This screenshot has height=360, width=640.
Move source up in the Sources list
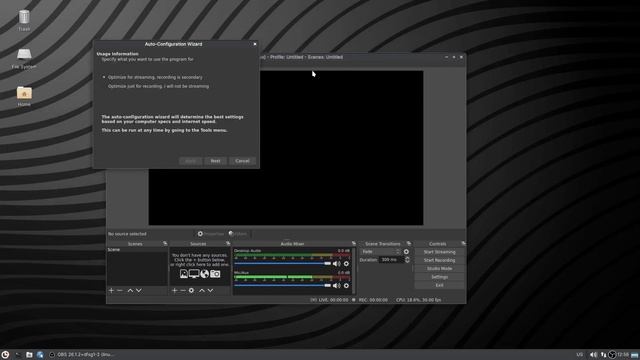[x=202, y=290]
